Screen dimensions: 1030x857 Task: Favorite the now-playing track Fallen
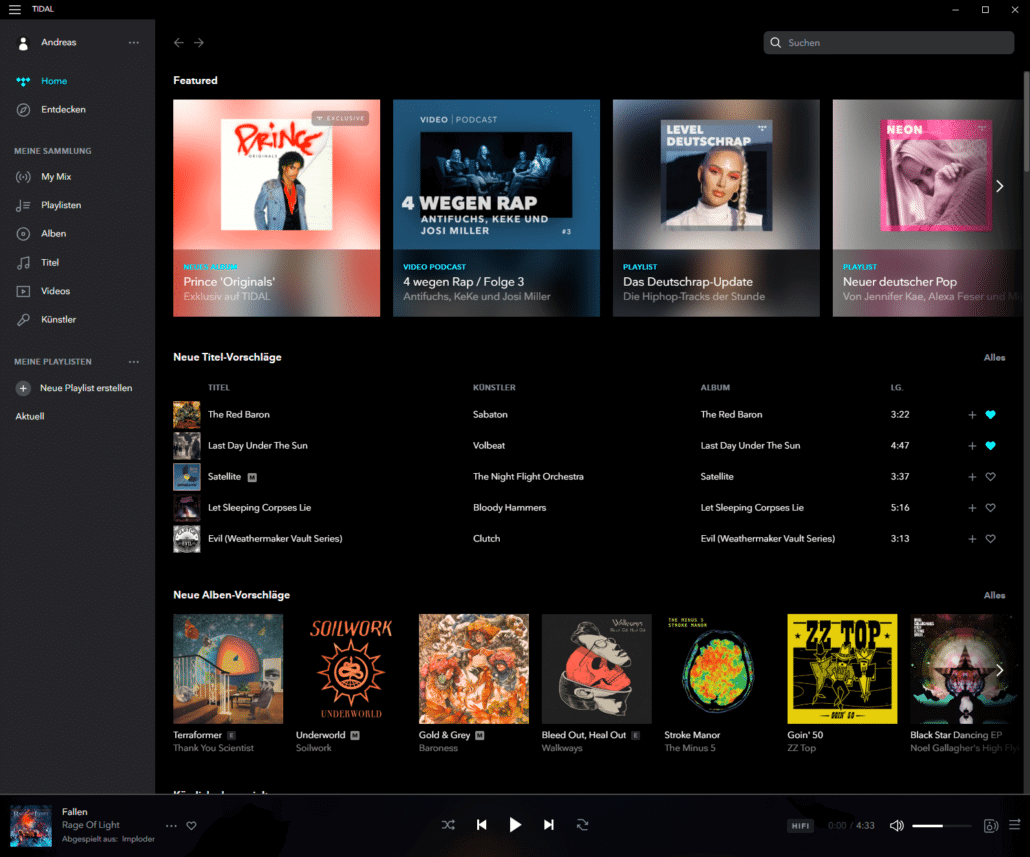point(191,826)
